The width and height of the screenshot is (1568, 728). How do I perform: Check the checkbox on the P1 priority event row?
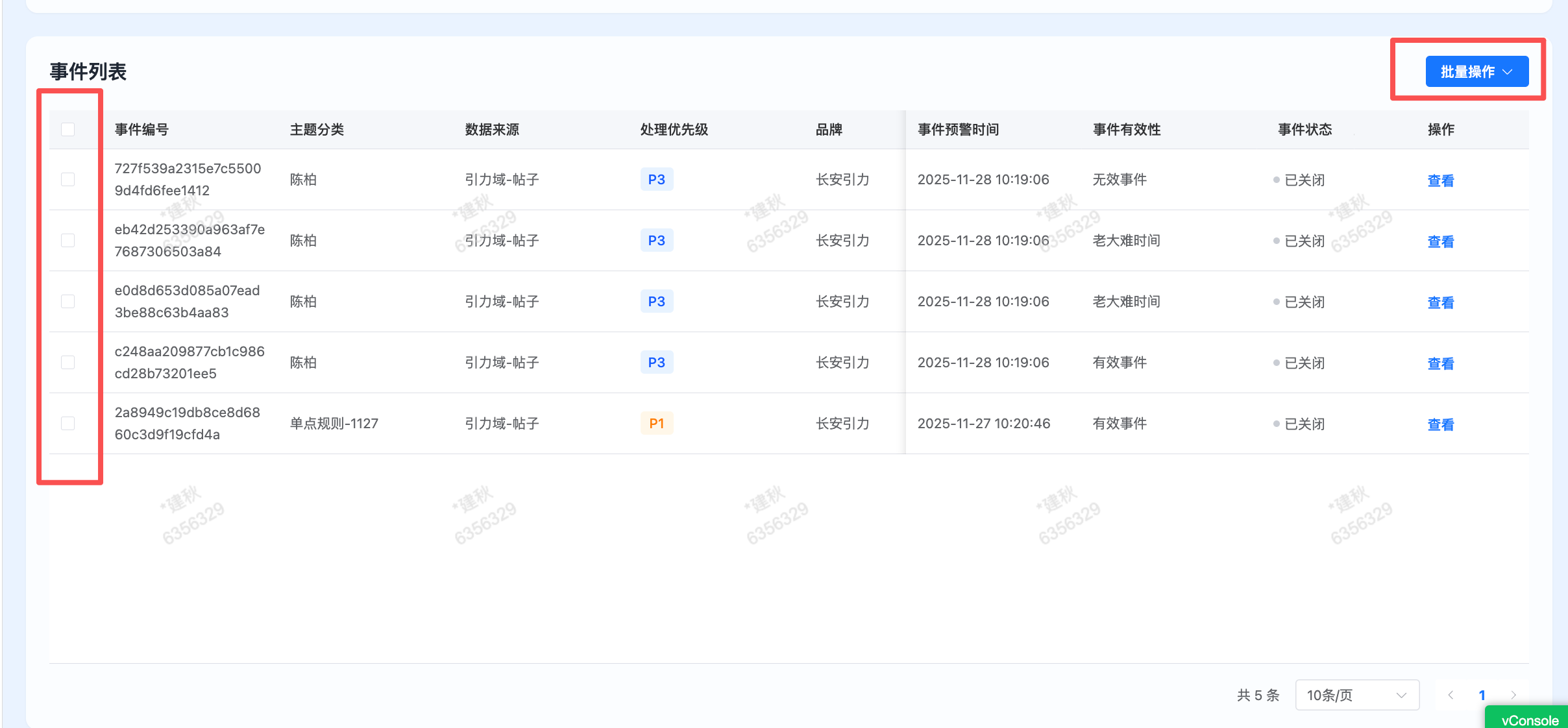(x=68, y=423)
